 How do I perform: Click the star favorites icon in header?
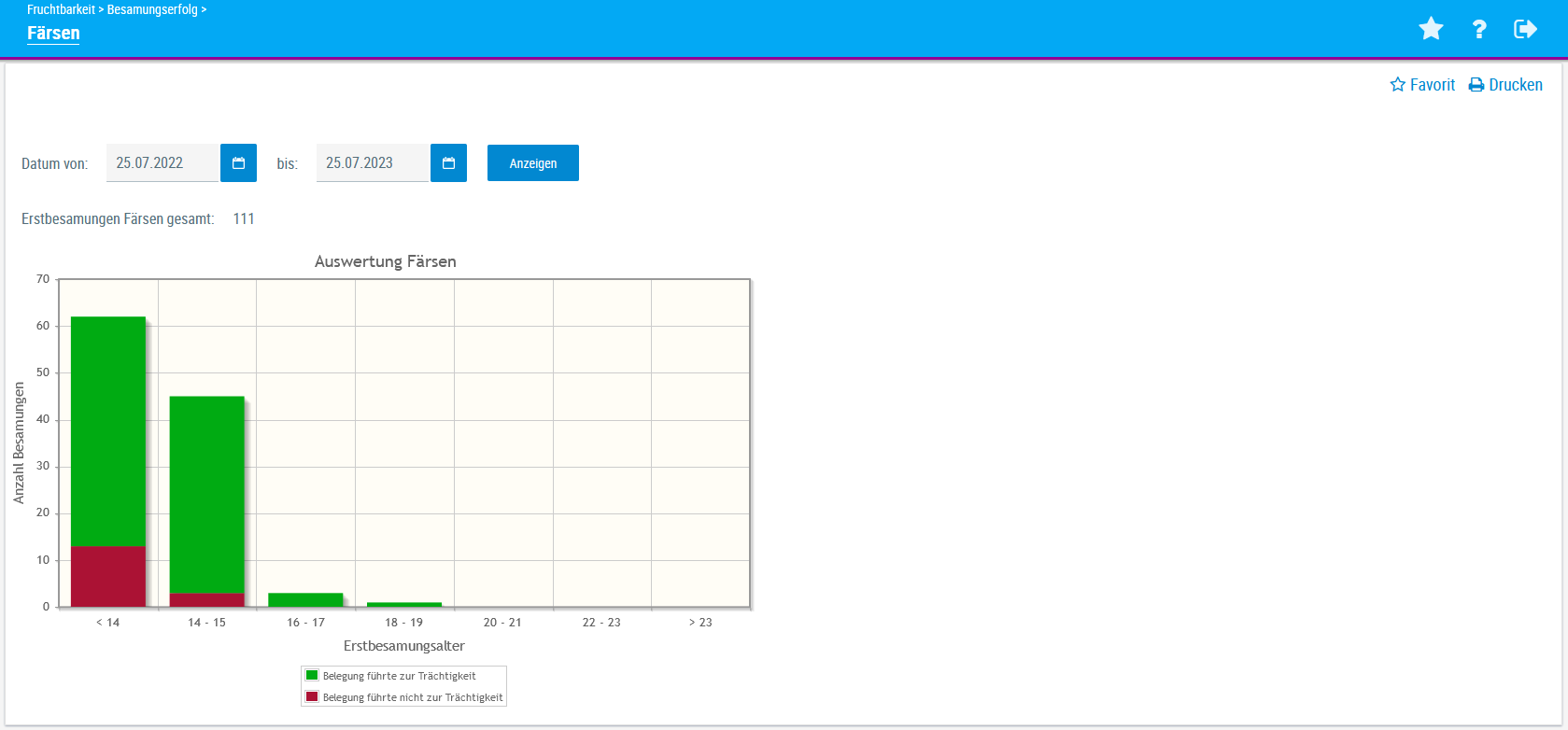1431,29
